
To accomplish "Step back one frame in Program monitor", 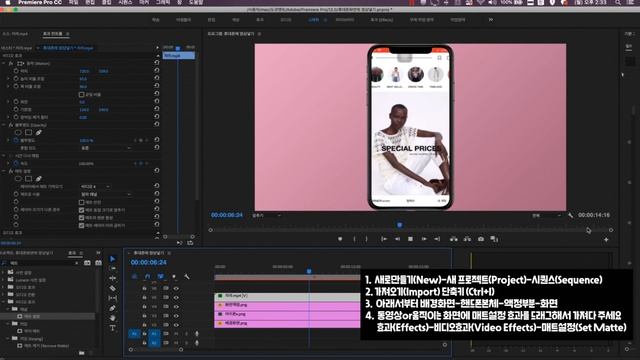I will click(397, 239).
